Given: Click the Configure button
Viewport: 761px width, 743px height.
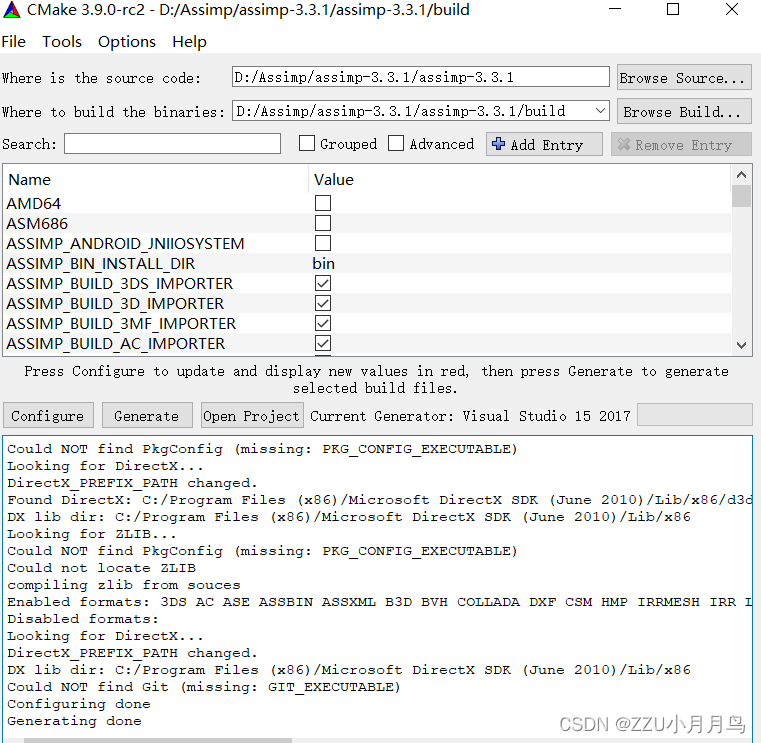Looking at the screenshot, I should pos(48,415).
